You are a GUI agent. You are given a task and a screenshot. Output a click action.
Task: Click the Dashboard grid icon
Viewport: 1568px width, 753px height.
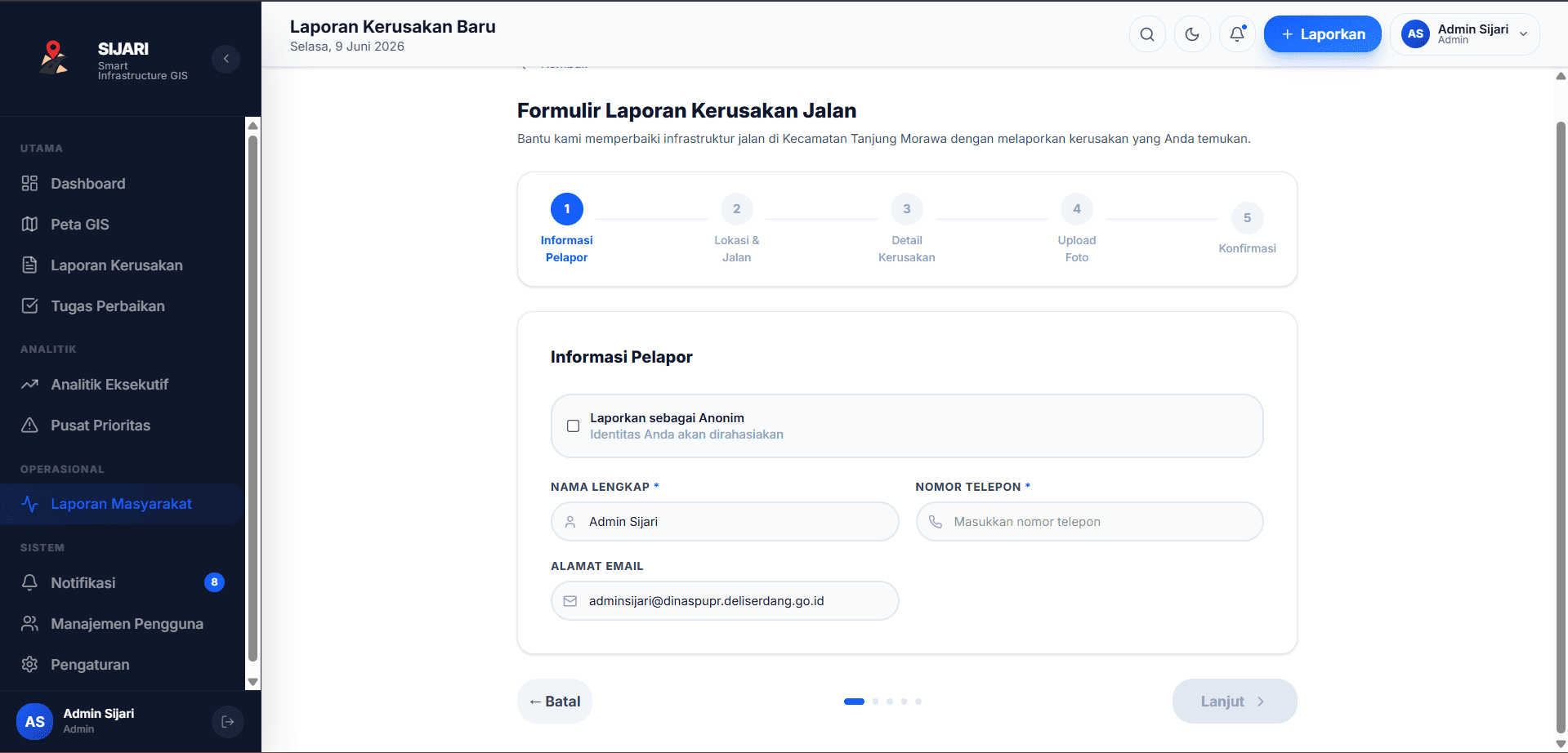tap(29, 184)
